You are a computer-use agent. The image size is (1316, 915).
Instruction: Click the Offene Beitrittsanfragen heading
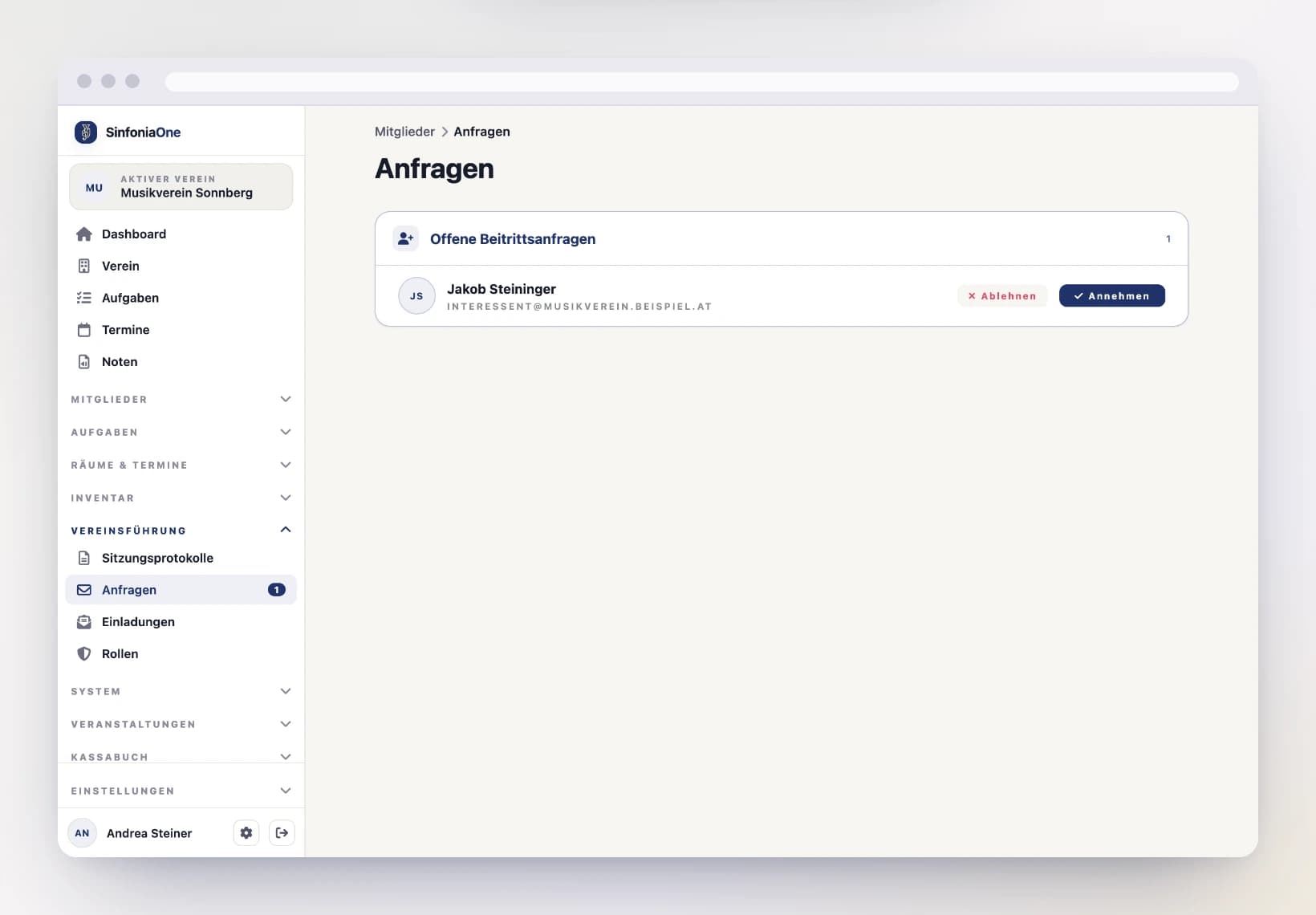[x=513, y=239]
